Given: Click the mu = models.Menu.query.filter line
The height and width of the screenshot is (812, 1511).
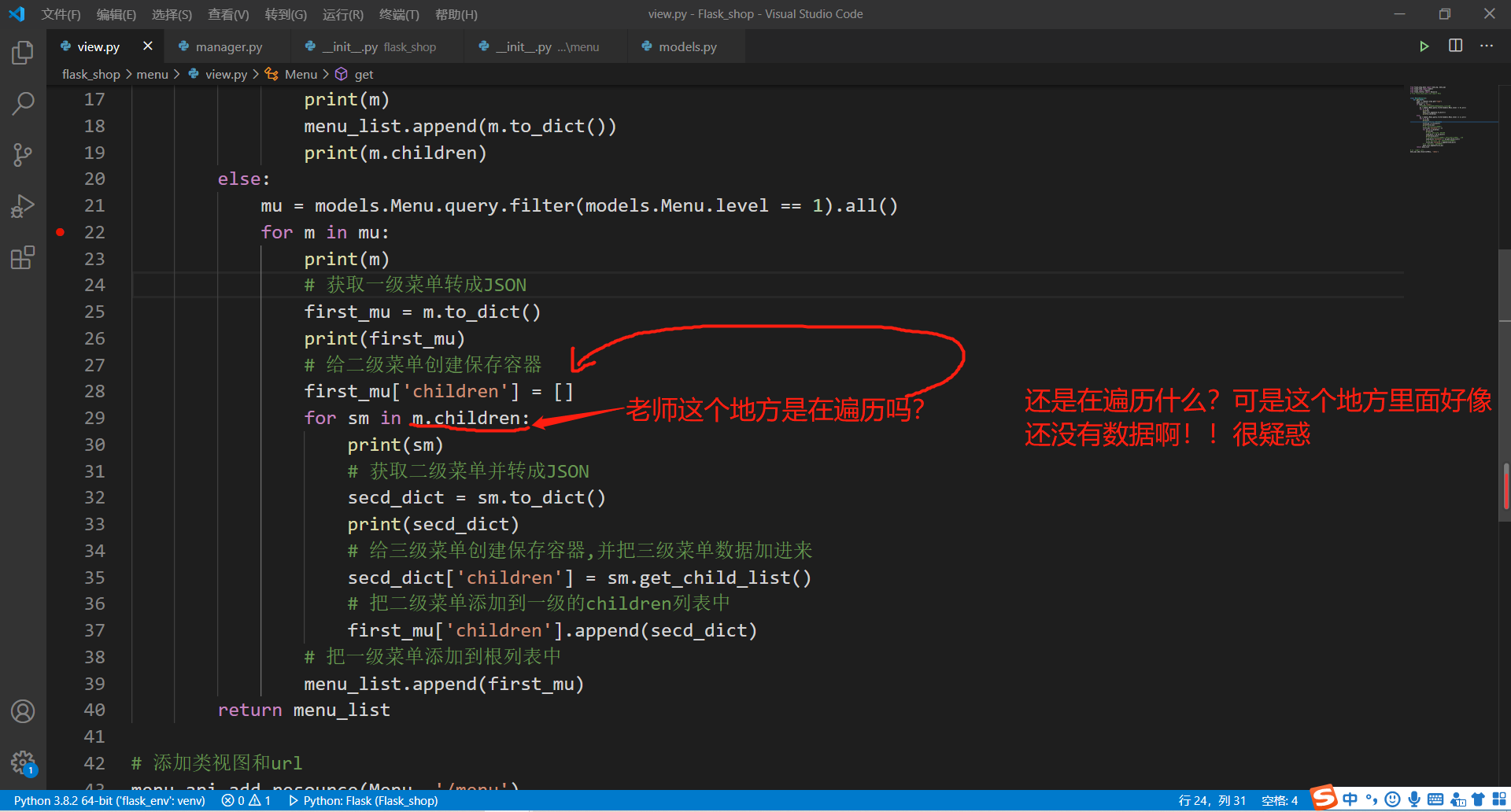Looking at the screenshot, I should point(579,205).
